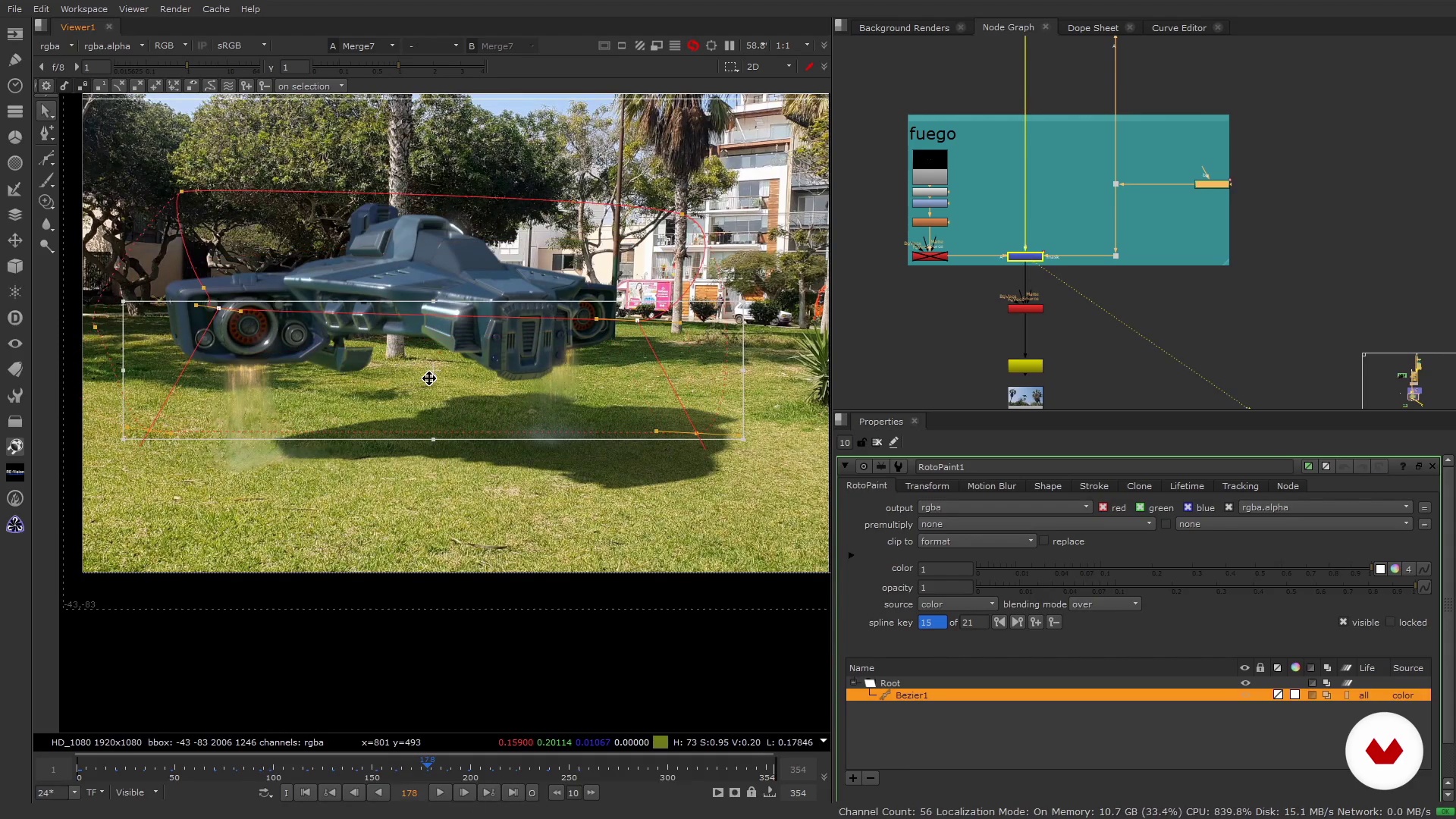This screenshot has width=1456, height=819.
Task: Open the Tracking tab in RotoPaint1
Action: (x=1240, y=486)
